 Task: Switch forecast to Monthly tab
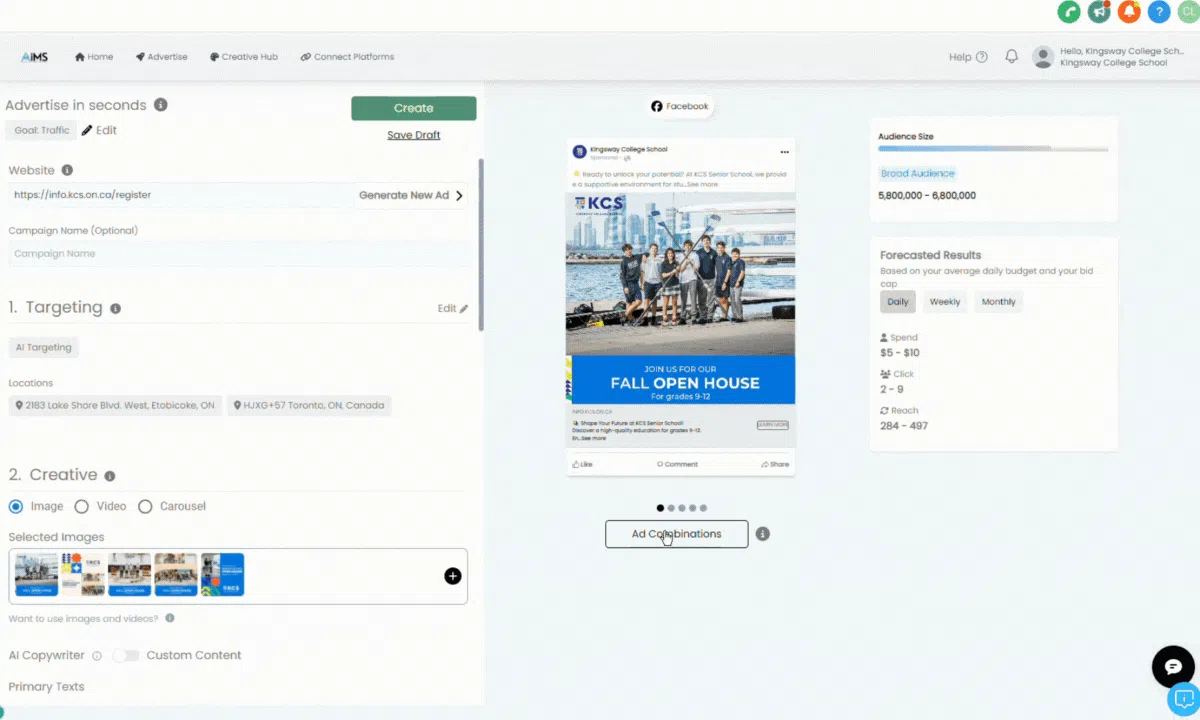point(998,302)
